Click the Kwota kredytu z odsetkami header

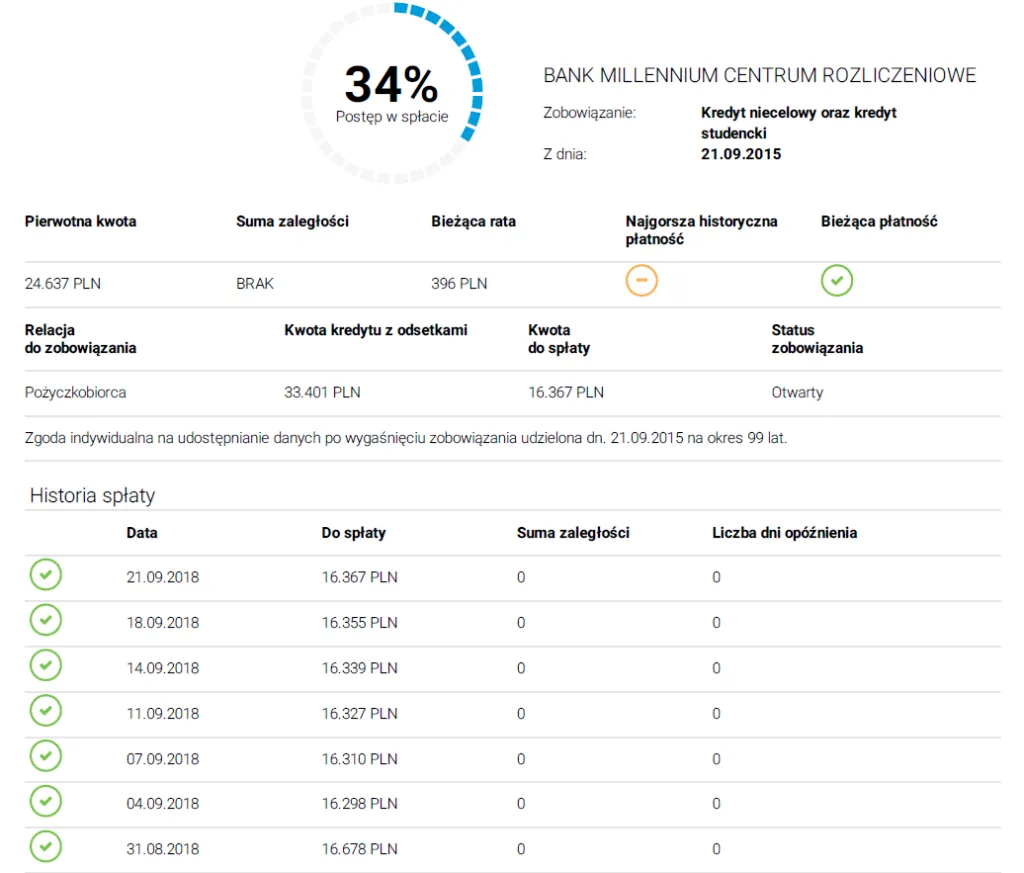376,330
